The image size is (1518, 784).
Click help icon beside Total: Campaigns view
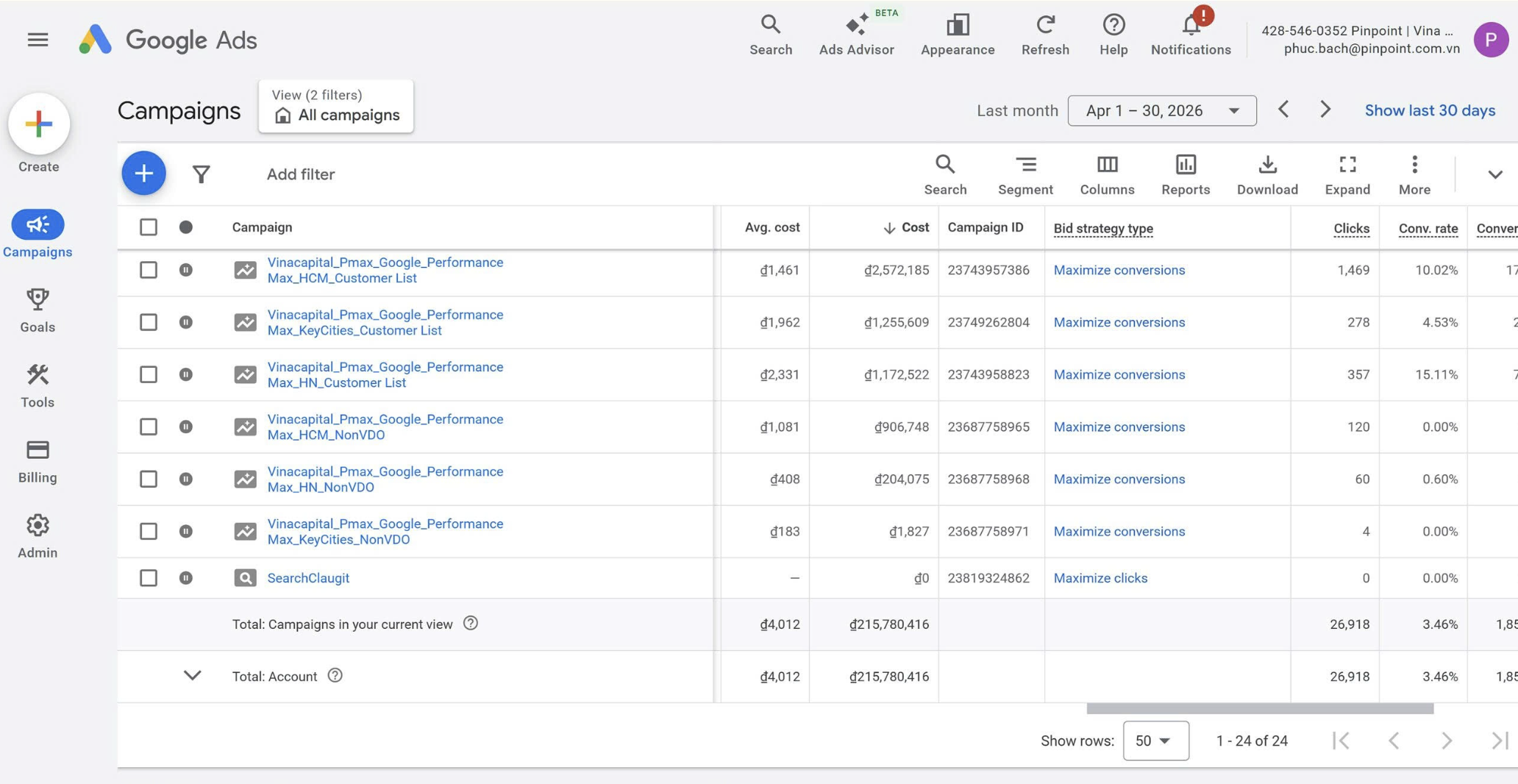coord(471,623)
